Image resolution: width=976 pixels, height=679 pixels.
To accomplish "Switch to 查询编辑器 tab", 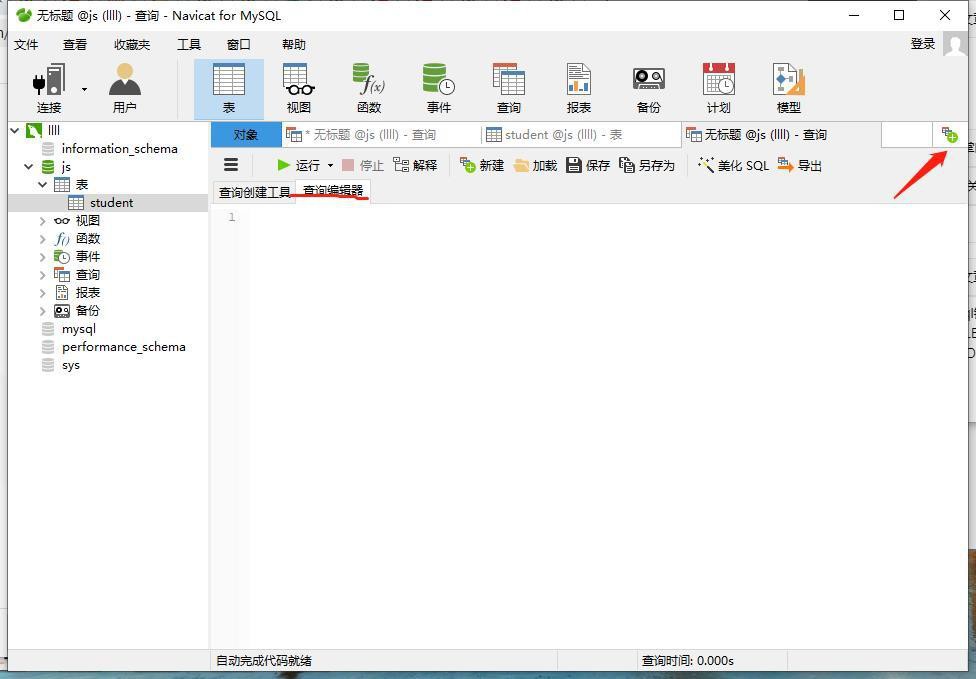I will click(x=333, y=190).
